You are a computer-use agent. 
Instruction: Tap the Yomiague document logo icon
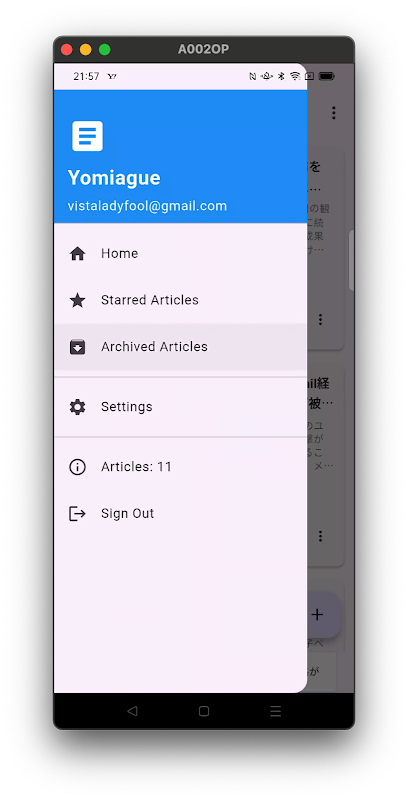[x=87, y=136]
